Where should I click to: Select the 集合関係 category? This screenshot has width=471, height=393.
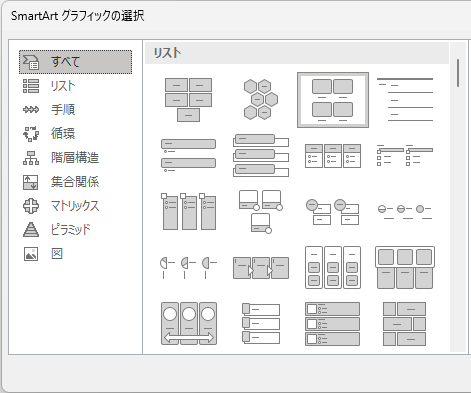75,182
